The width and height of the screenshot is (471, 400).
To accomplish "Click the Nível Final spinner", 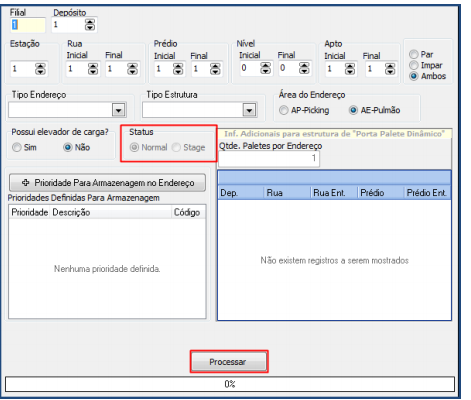I will pyautogui.click(x=304, y=68).
